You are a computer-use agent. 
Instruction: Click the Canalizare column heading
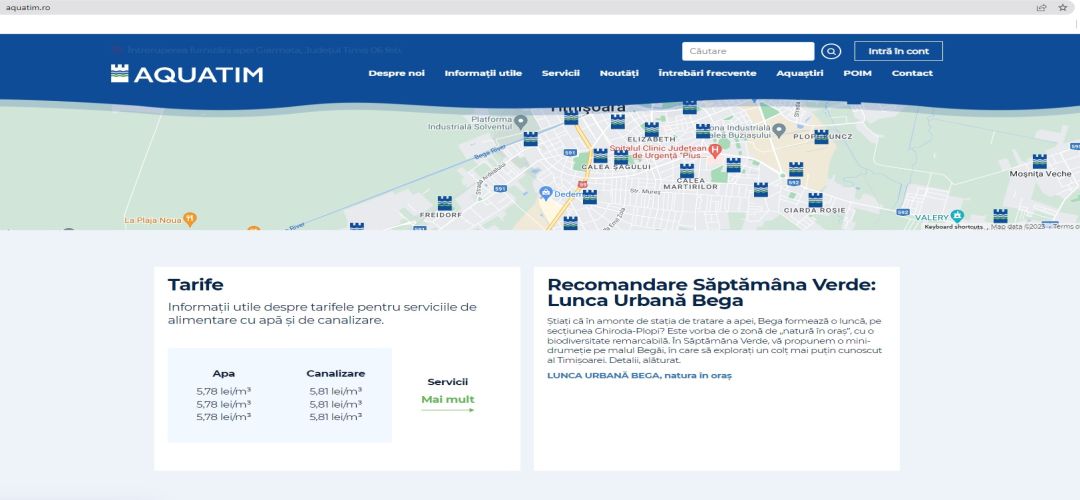(335, 373)
